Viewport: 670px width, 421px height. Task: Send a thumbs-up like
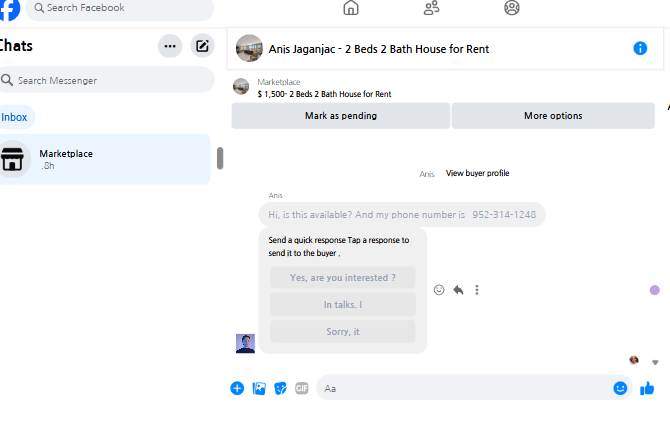pyautogui.click(x=647, y=388)
